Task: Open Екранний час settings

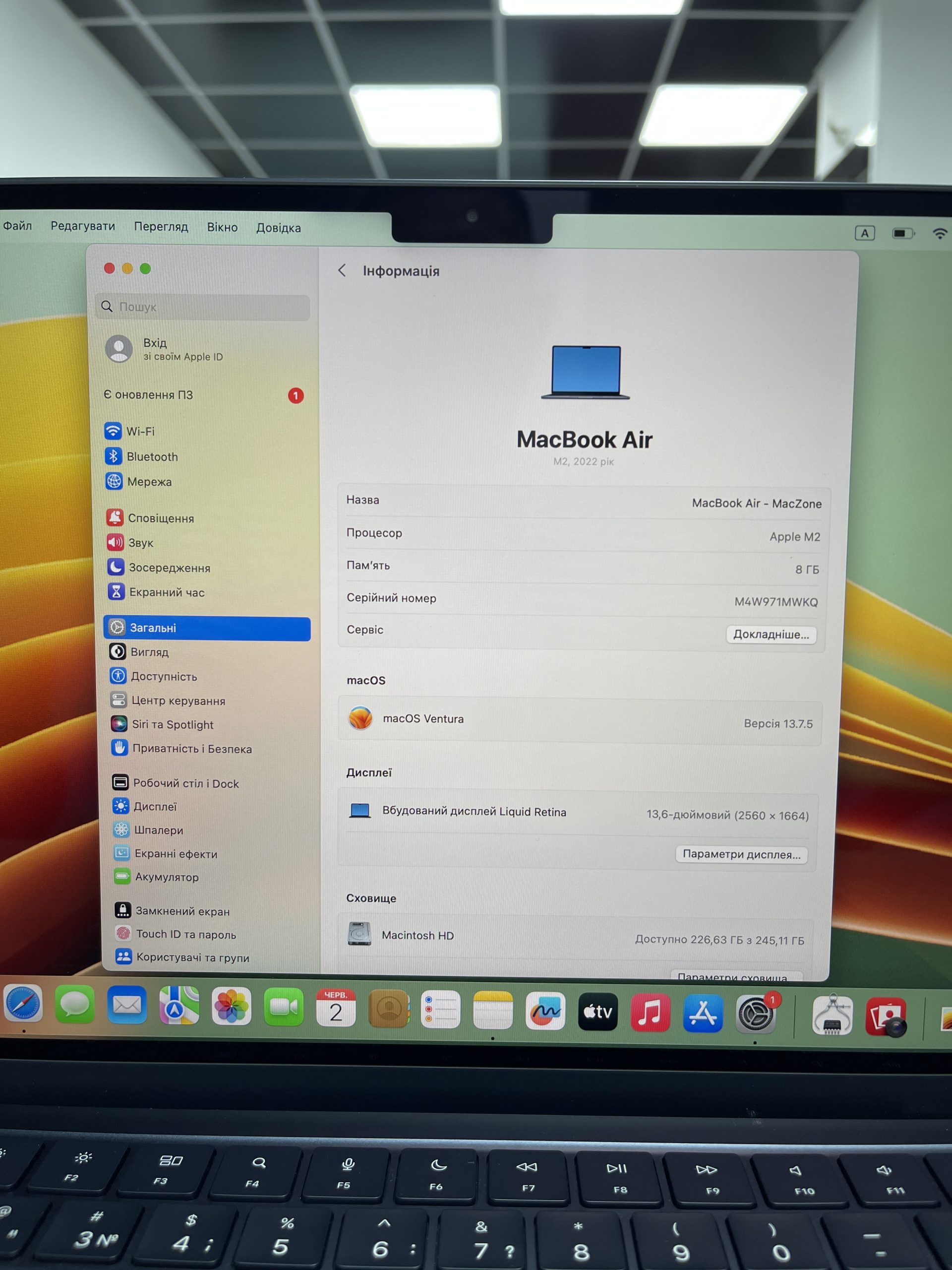Action: (x=157, y=592)
